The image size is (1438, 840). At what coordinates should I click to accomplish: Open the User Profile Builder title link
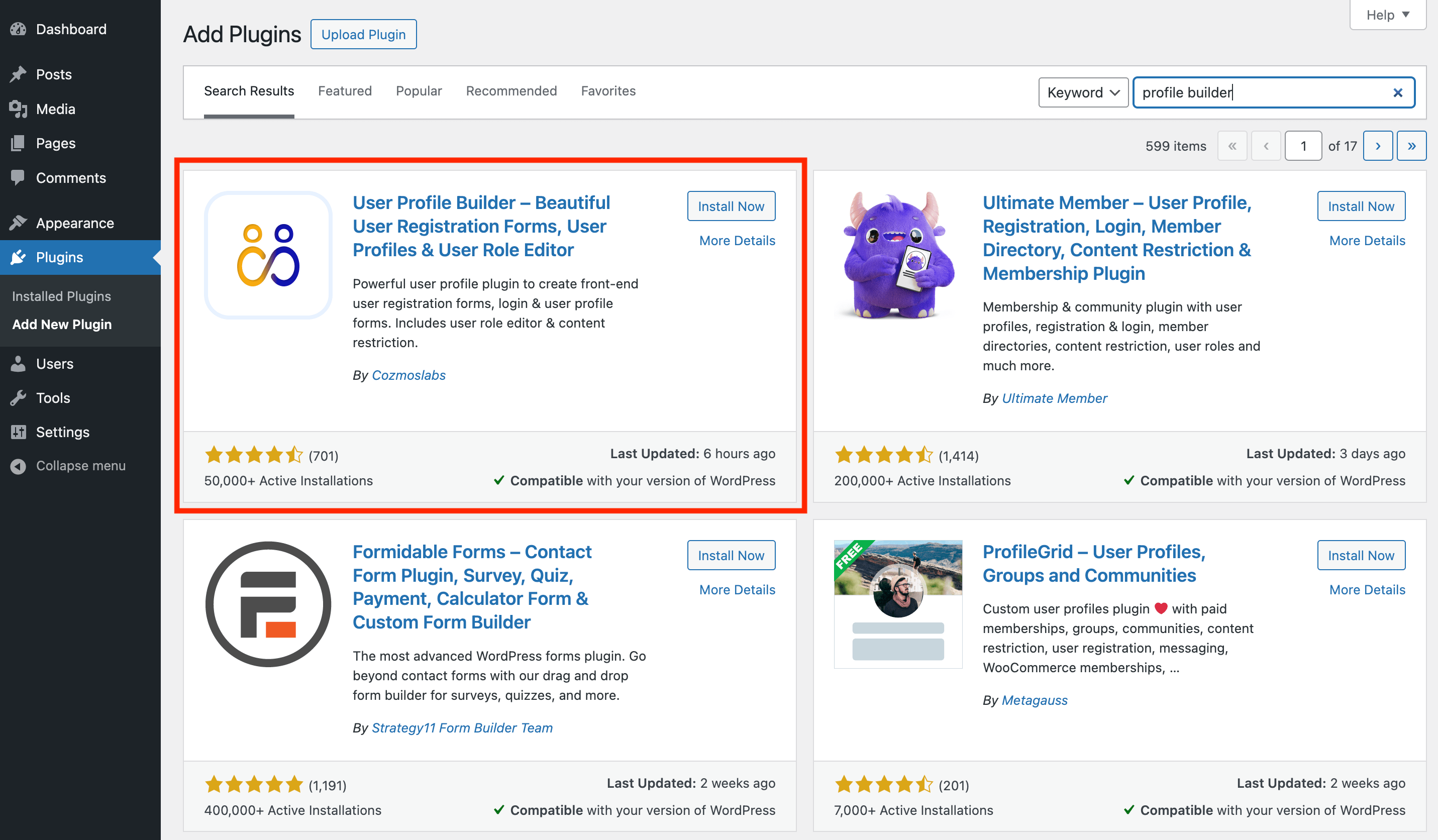tap(481, 226)
